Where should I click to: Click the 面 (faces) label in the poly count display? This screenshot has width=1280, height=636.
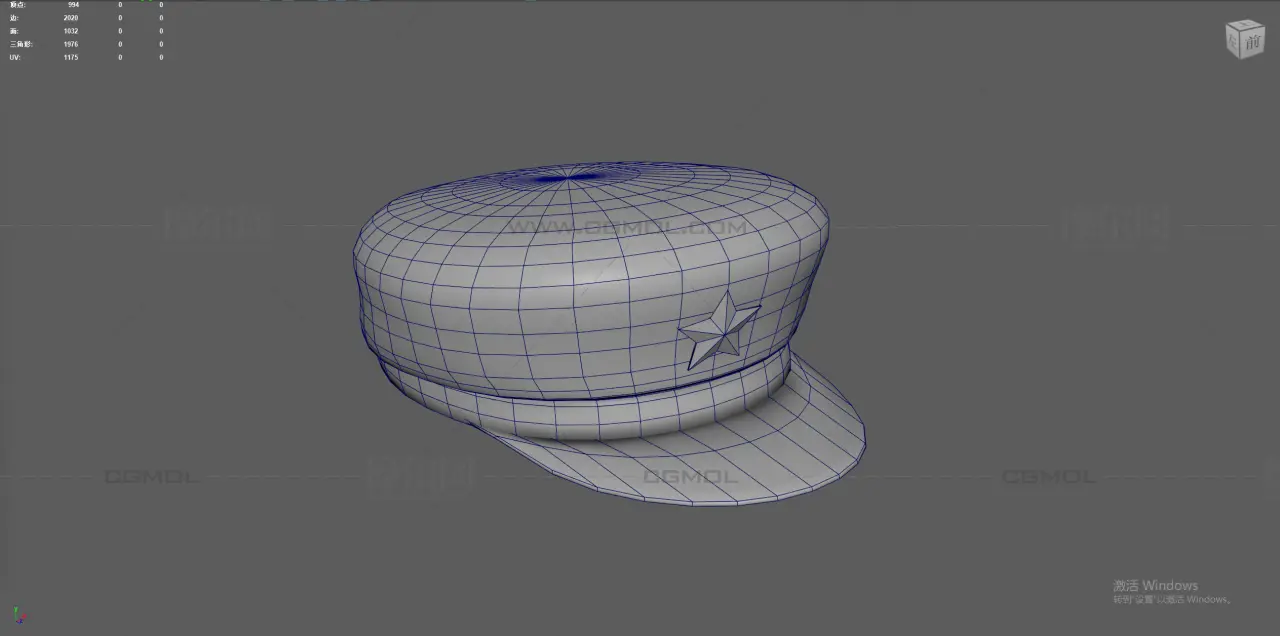pos(13,31)
